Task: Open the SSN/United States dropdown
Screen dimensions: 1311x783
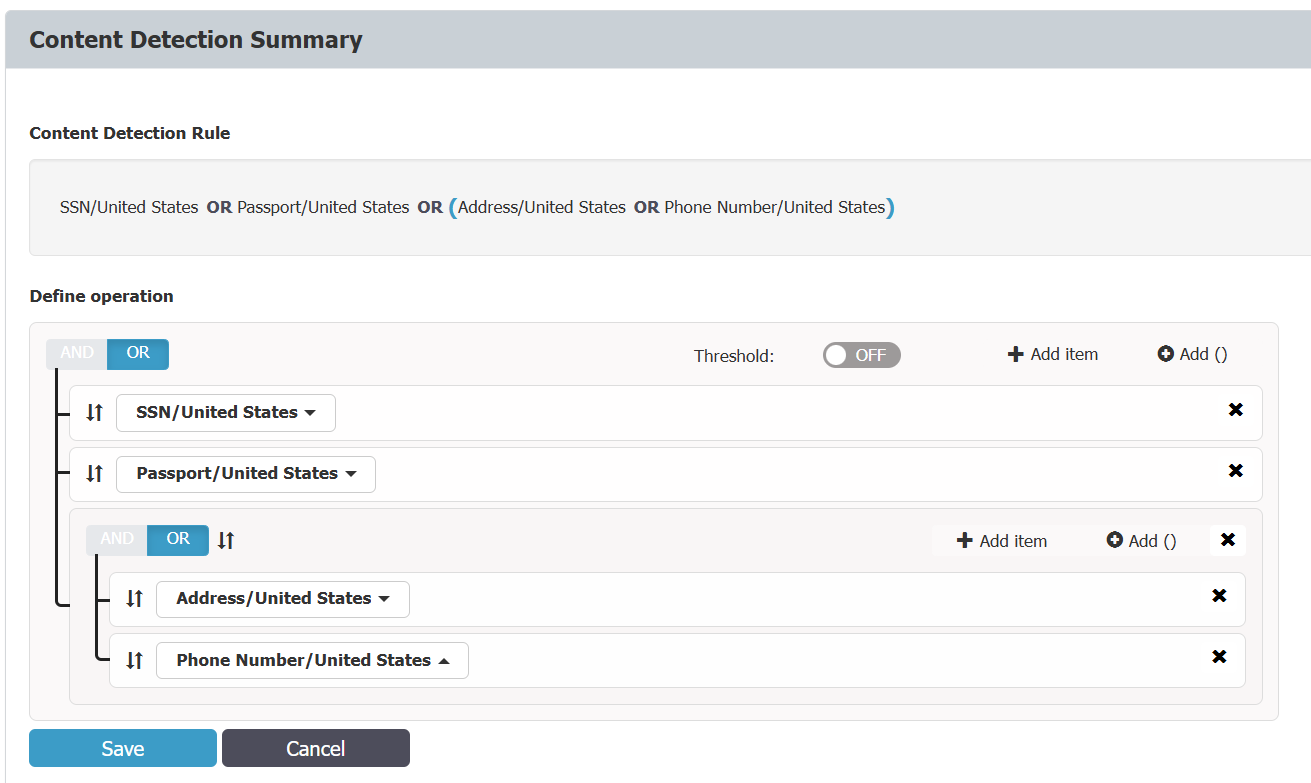Action: (226, 412)
